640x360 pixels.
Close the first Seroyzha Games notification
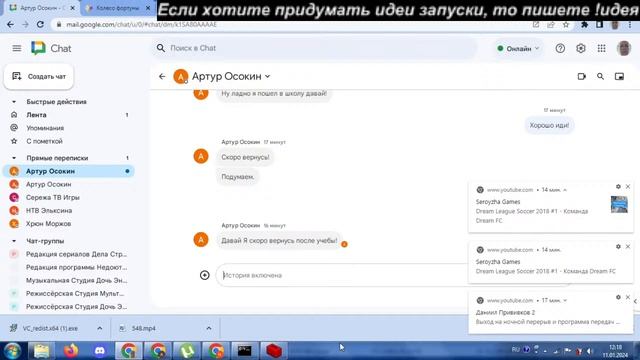tap(628, 187)
